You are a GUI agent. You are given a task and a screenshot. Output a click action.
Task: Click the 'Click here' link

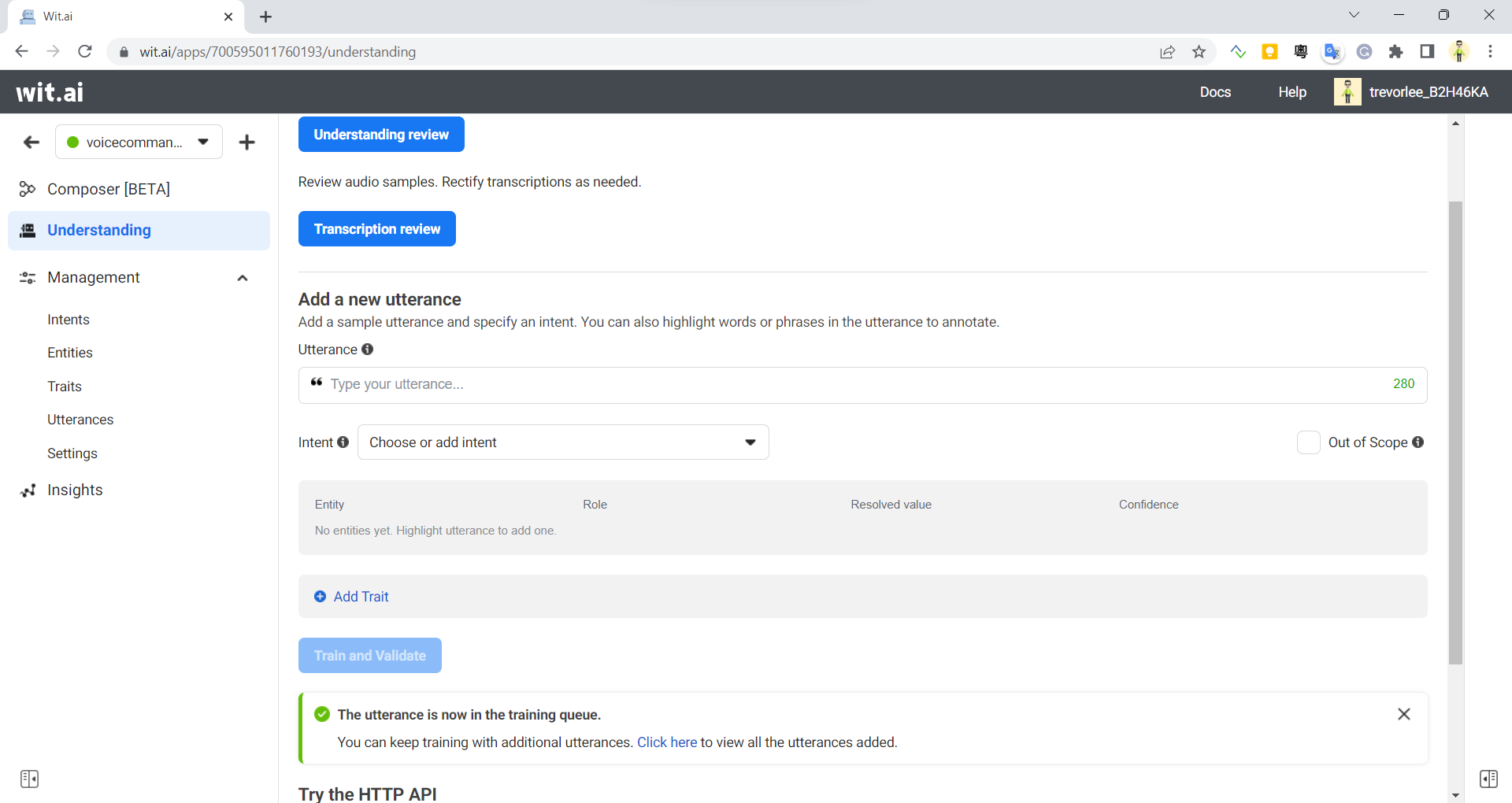click(x=667, y=742)
